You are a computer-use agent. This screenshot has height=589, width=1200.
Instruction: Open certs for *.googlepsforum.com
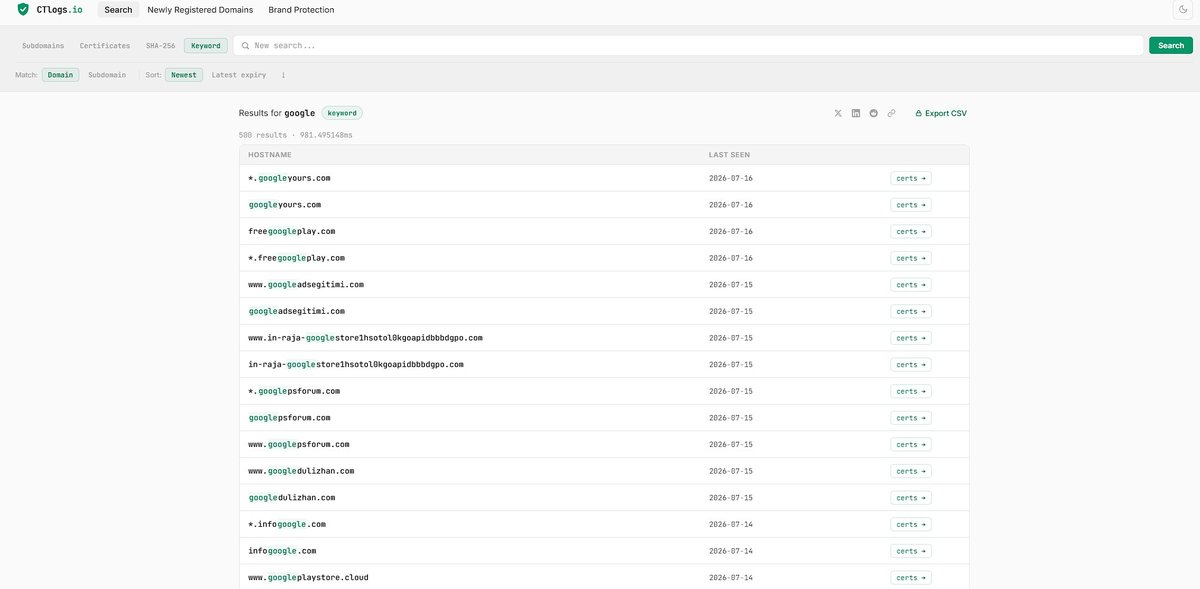(911, 391)
